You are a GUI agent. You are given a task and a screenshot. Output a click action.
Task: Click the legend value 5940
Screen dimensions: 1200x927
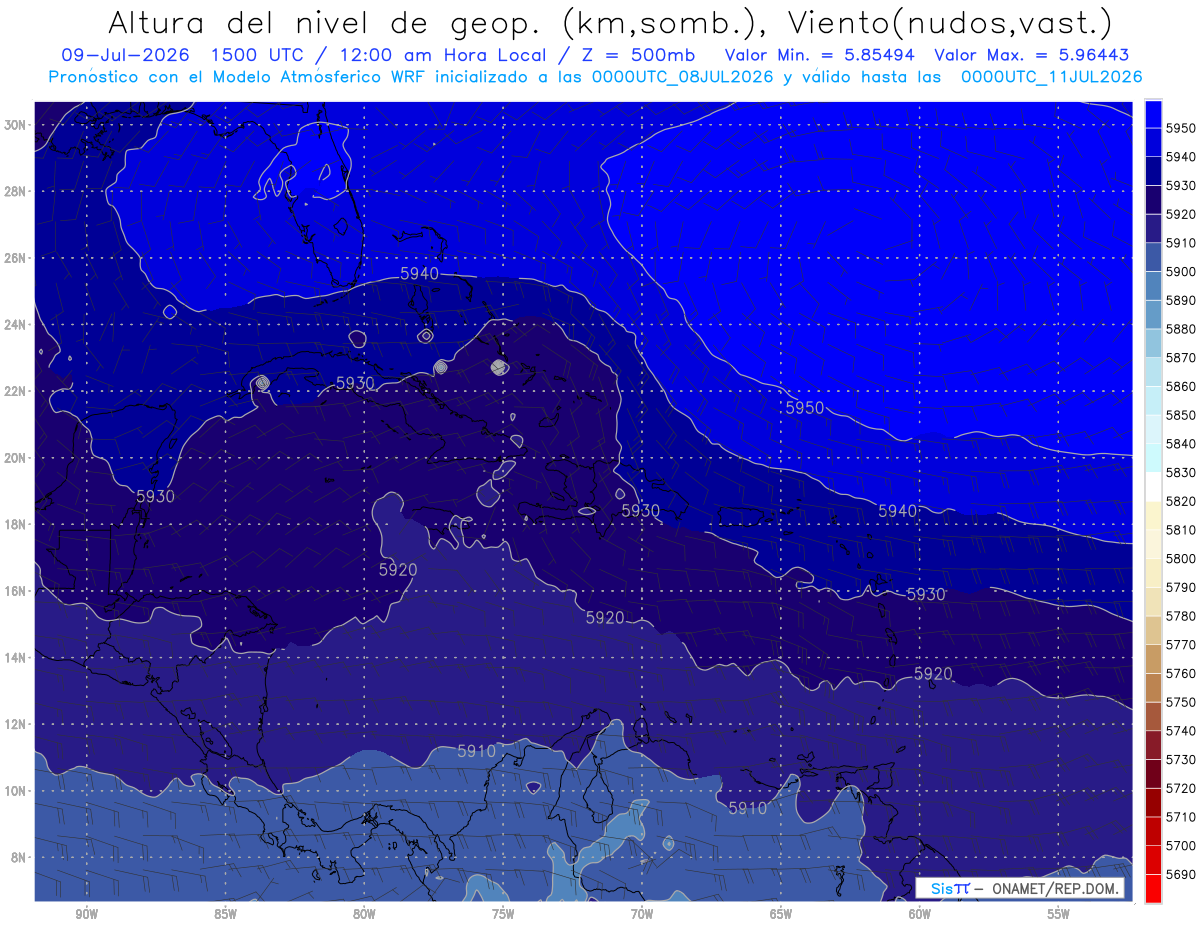(1180, 157)
